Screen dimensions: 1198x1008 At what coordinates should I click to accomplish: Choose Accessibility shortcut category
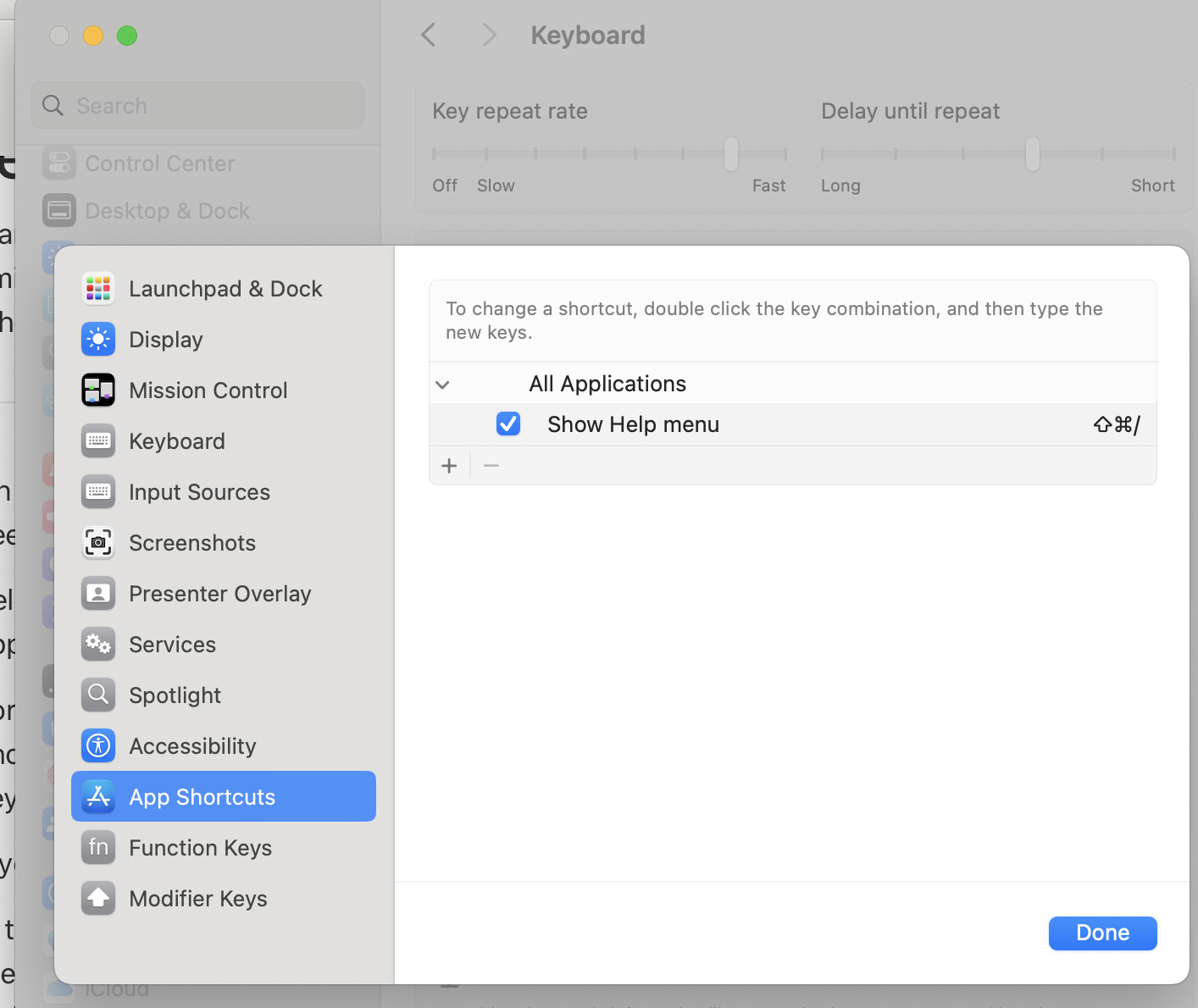224,746
